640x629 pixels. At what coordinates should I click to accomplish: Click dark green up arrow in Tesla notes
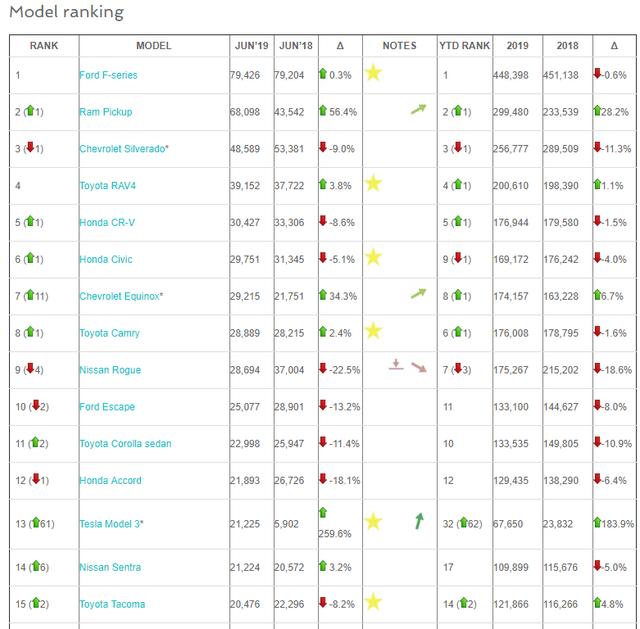419,521
